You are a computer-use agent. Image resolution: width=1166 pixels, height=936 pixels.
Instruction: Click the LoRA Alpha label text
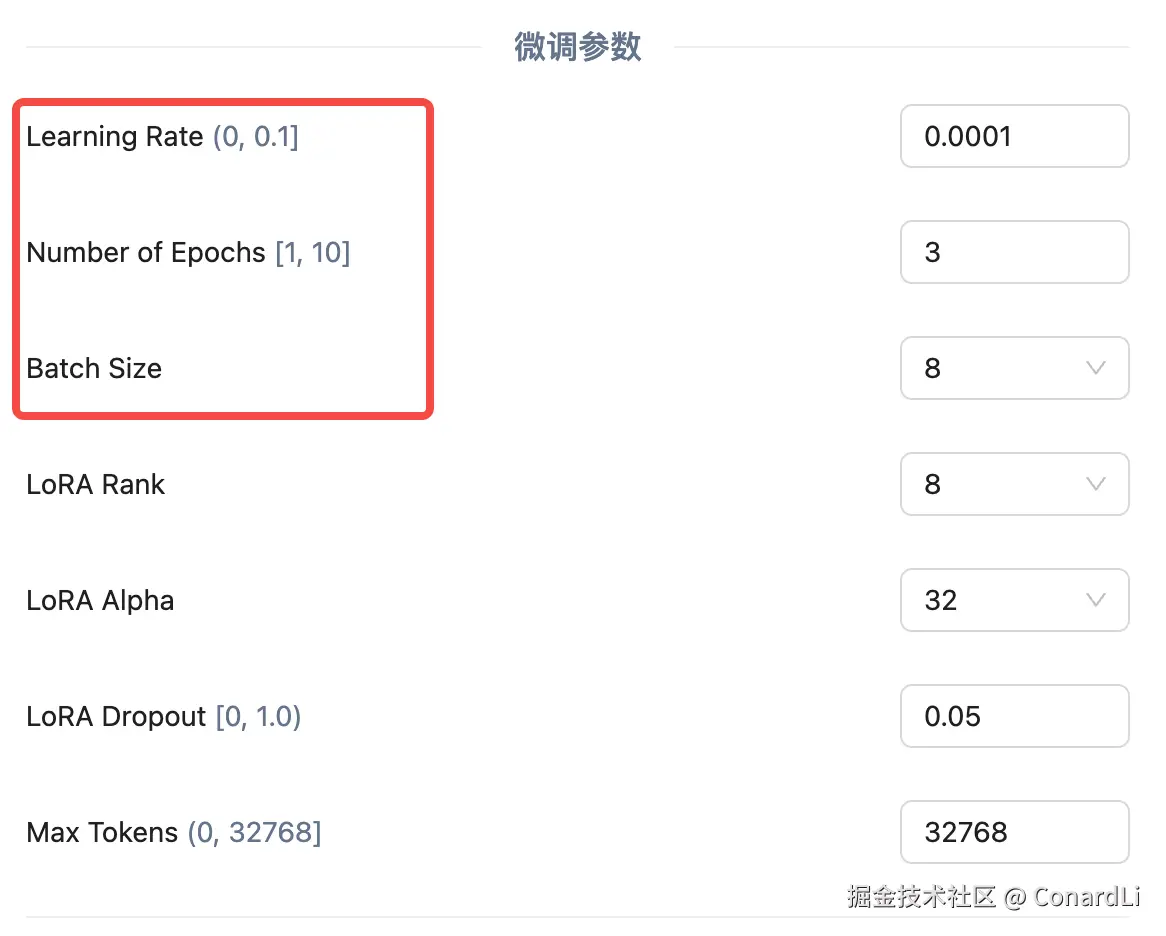tap(100, 600)
